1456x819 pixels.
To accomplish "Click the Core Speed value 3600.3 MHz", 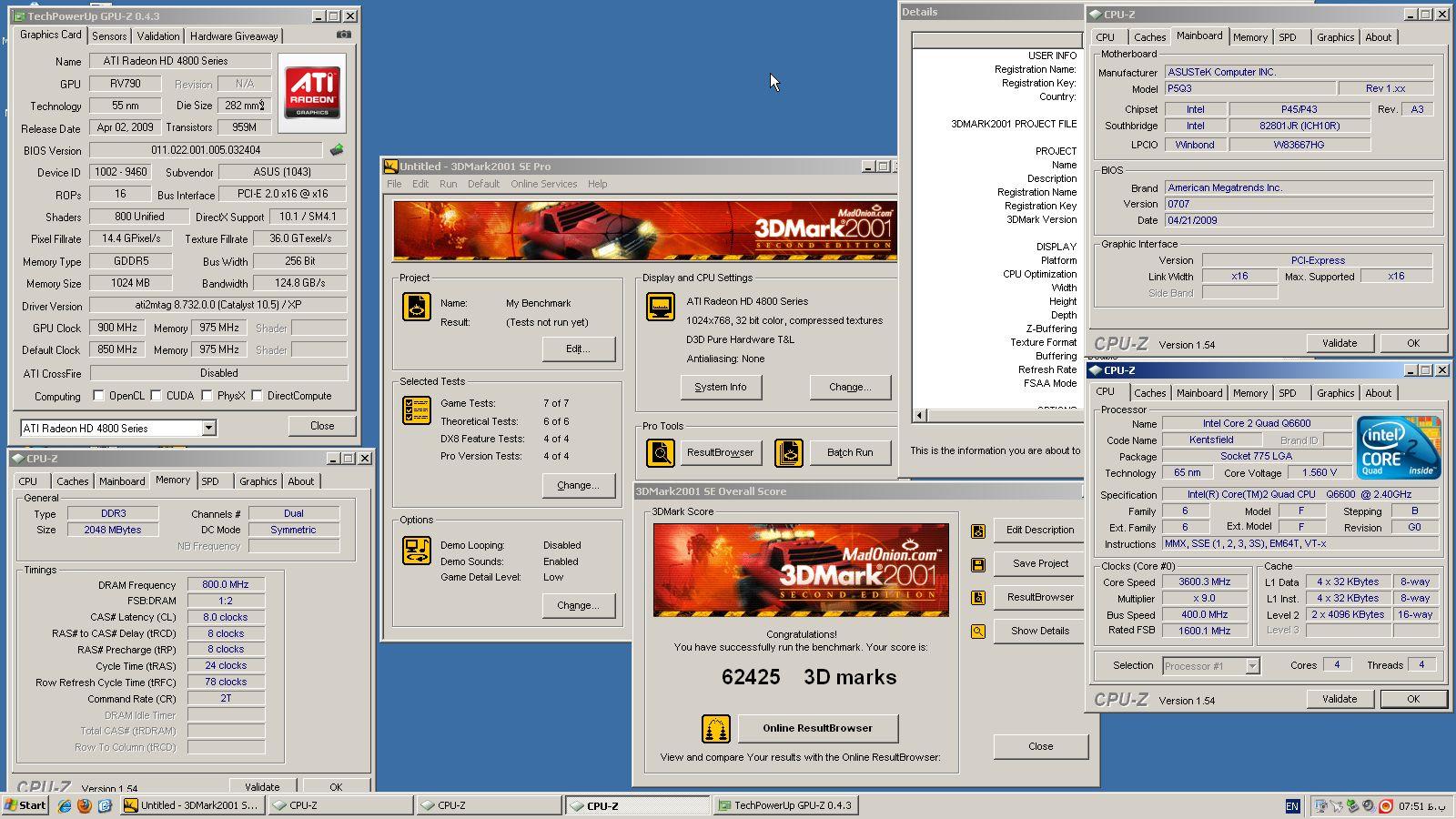I will tap(1205, 582).
